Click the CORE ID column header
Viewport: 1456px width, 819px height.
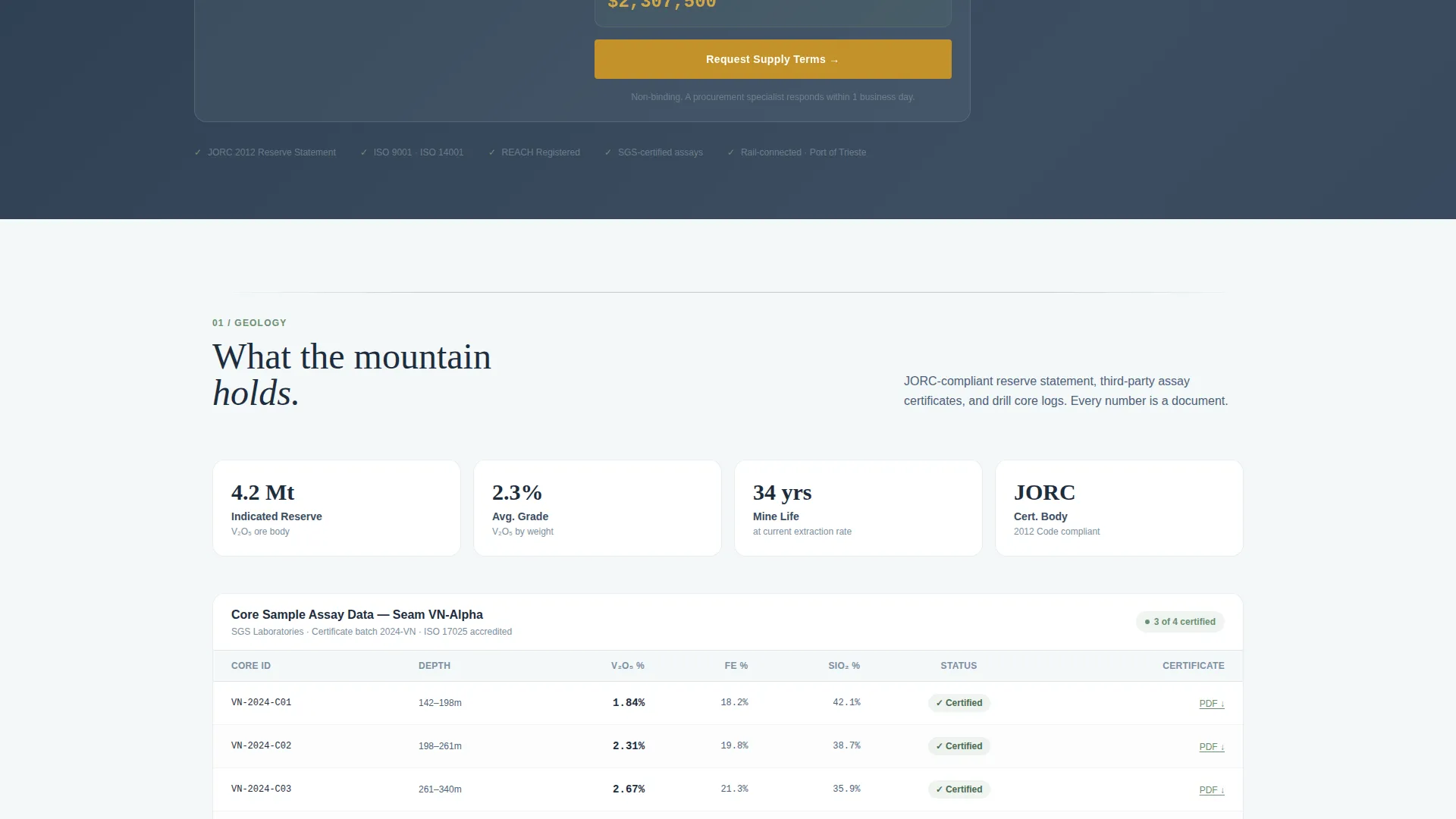point(251,666)
